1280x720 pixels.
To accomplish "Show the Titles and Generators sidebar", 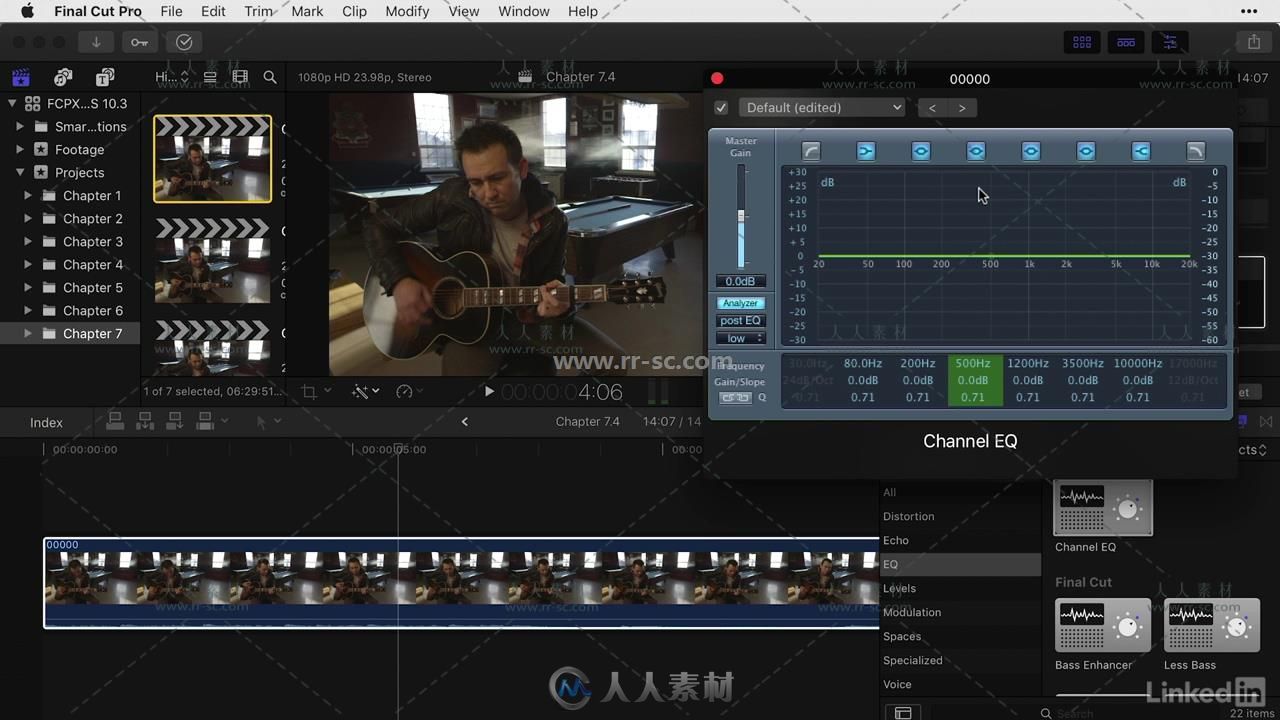I will coord(105,77).
